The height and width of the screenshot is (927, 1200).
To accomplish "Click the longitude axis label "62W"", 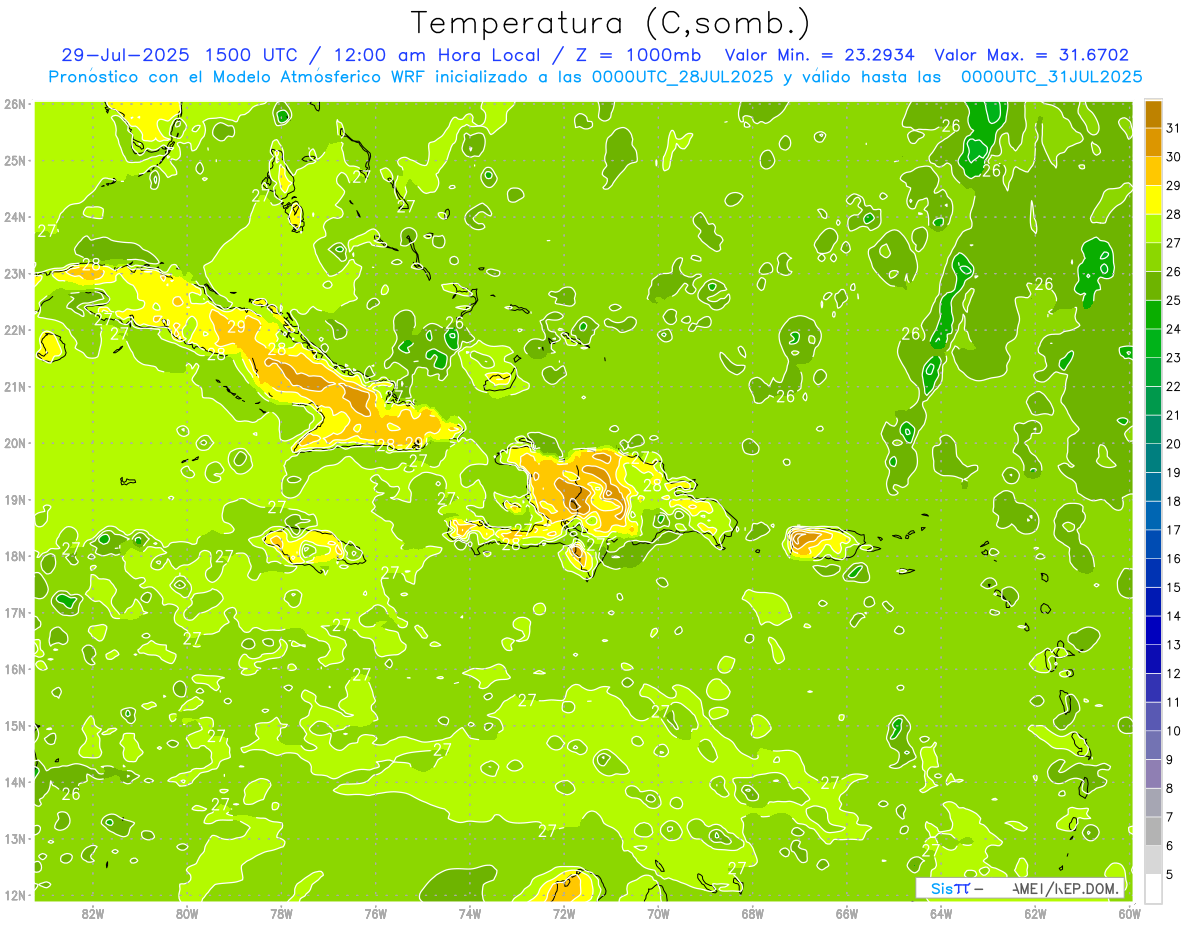I will (1035, 913).
